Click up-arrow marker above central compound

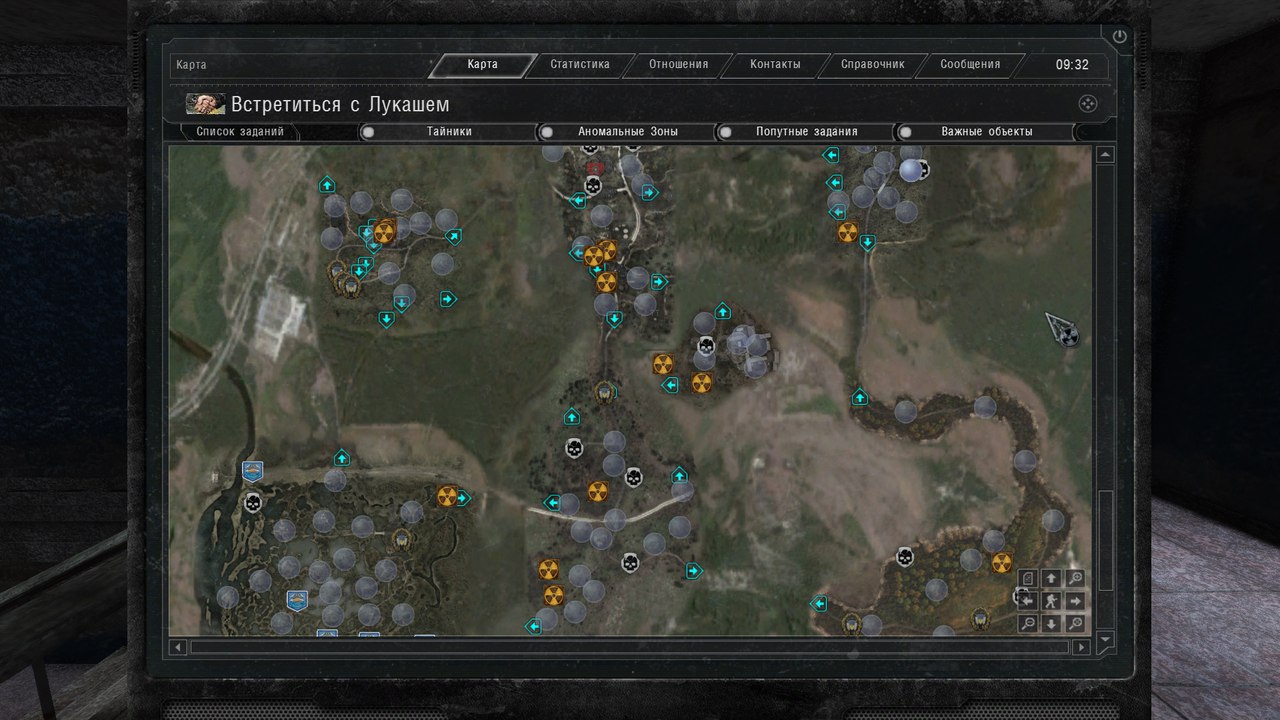(723, 311)
